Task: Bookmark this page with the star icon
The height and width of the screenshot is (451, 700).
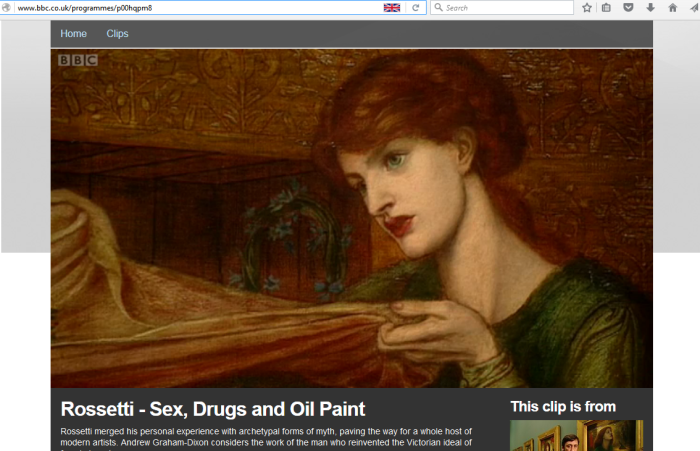Action: tap(587, 8)
